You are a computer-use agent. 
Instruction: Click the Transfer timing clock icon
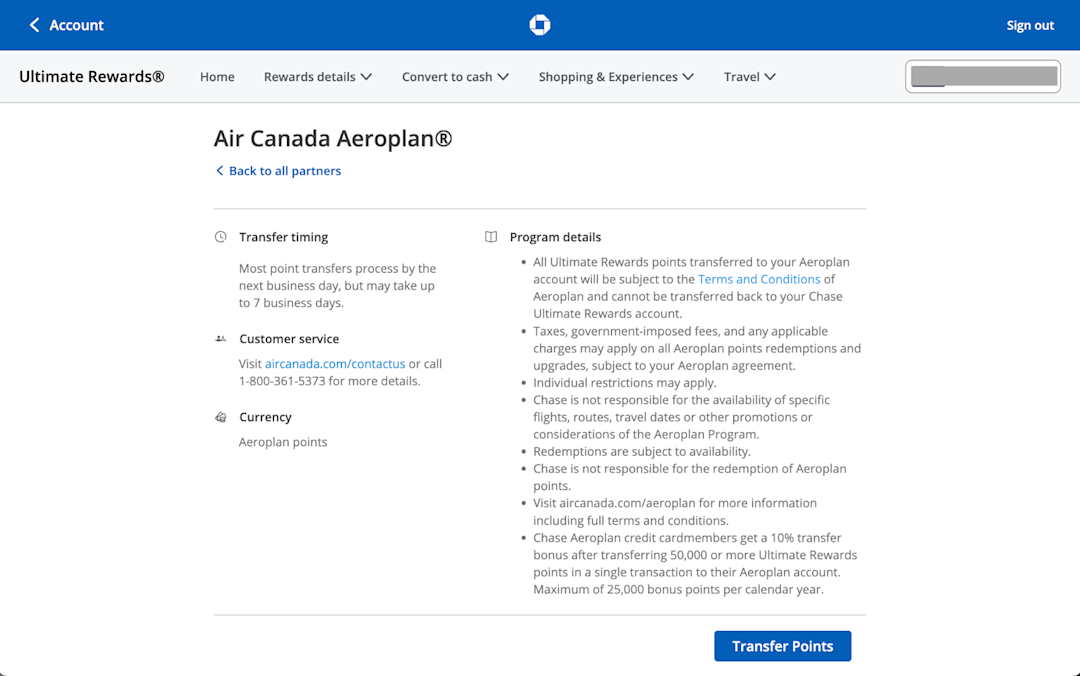(x=220, y=237)
